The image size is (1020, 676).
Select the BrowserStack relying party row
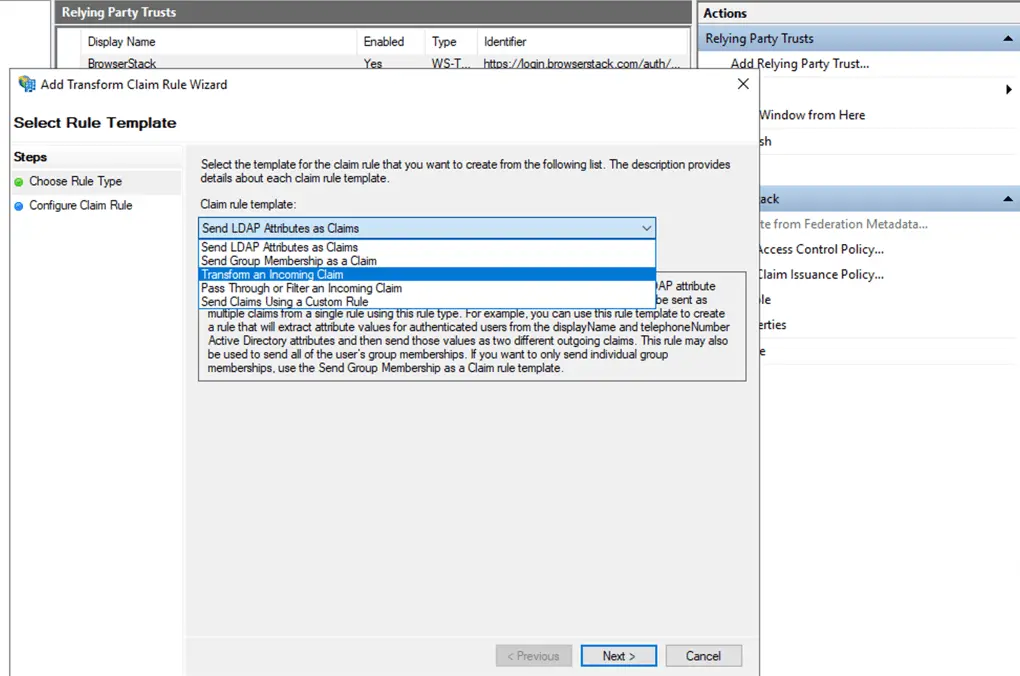click(x=122, y=63)
